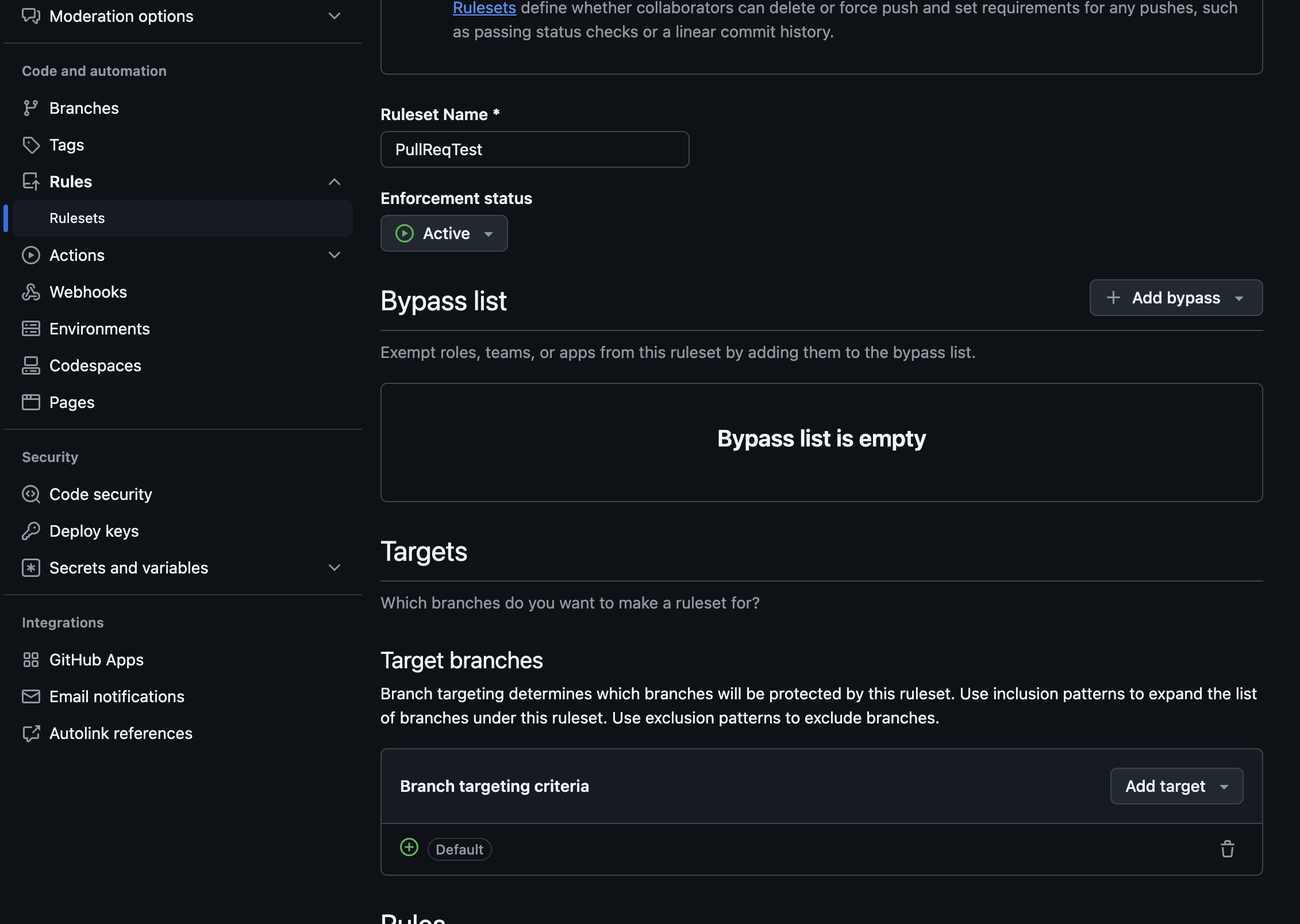Expand the Actions submenu chevron
The width and height of the screenshot is (1300, 924).
click(x=334, y=255)
